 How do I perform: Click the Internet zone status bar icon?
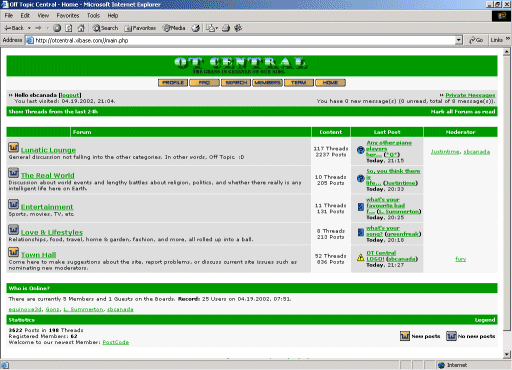(x=442, y=365)
